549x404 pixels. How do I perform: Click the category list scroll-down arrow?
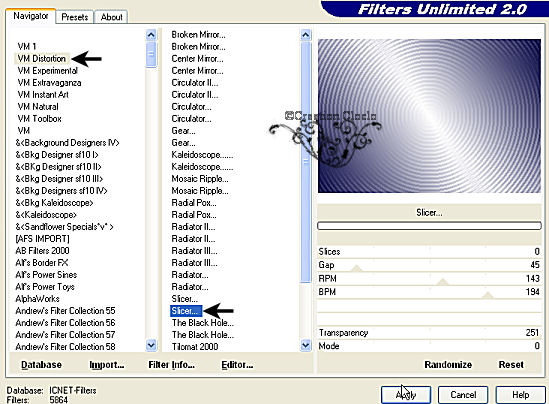(x=151, y=345)
